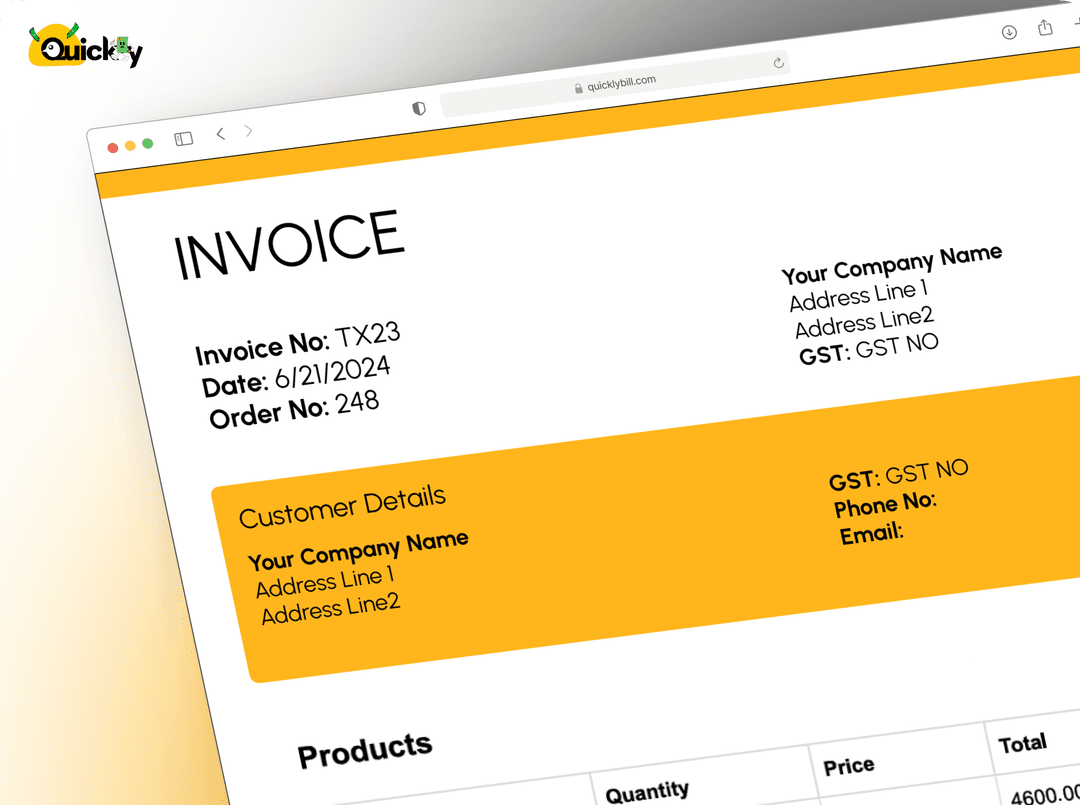This screenshot has width=1080, height=805.
Task: Maximize the browser with the green button
Action: 147,143
